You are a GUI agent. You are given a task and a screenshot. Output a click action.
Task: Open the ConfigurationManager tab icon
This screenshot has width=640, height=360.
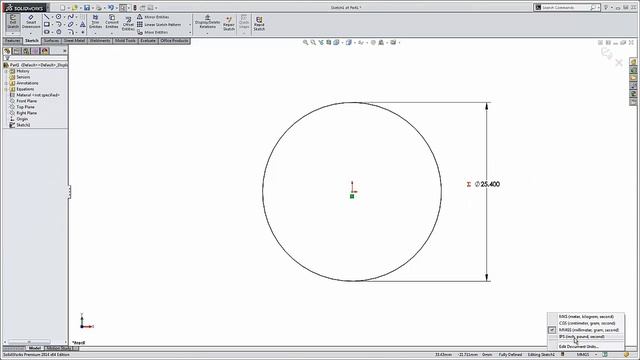click(26, 51)
